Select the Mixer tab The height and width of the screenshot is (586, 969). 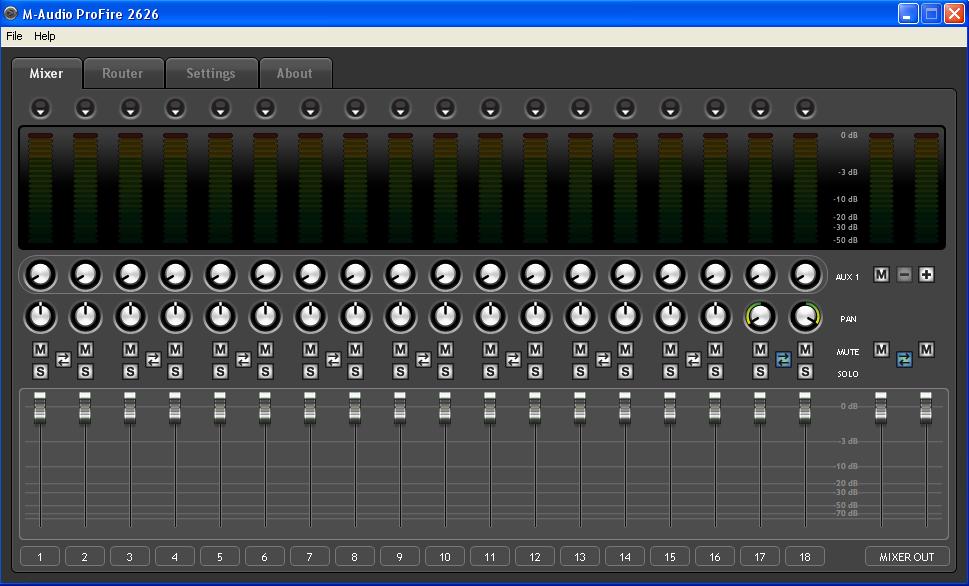point(46,73)
